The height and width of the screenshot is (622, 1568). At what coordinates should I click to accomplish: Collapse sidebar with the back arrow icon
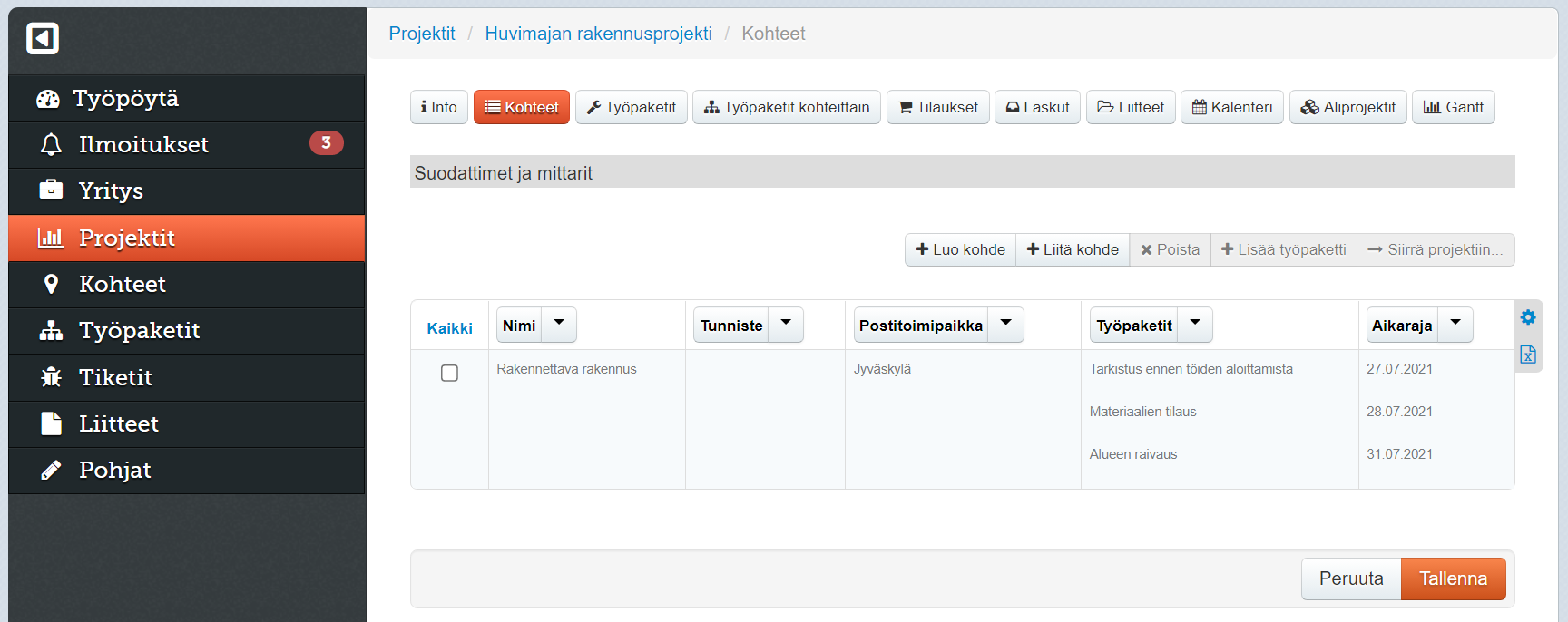[43, 38]
